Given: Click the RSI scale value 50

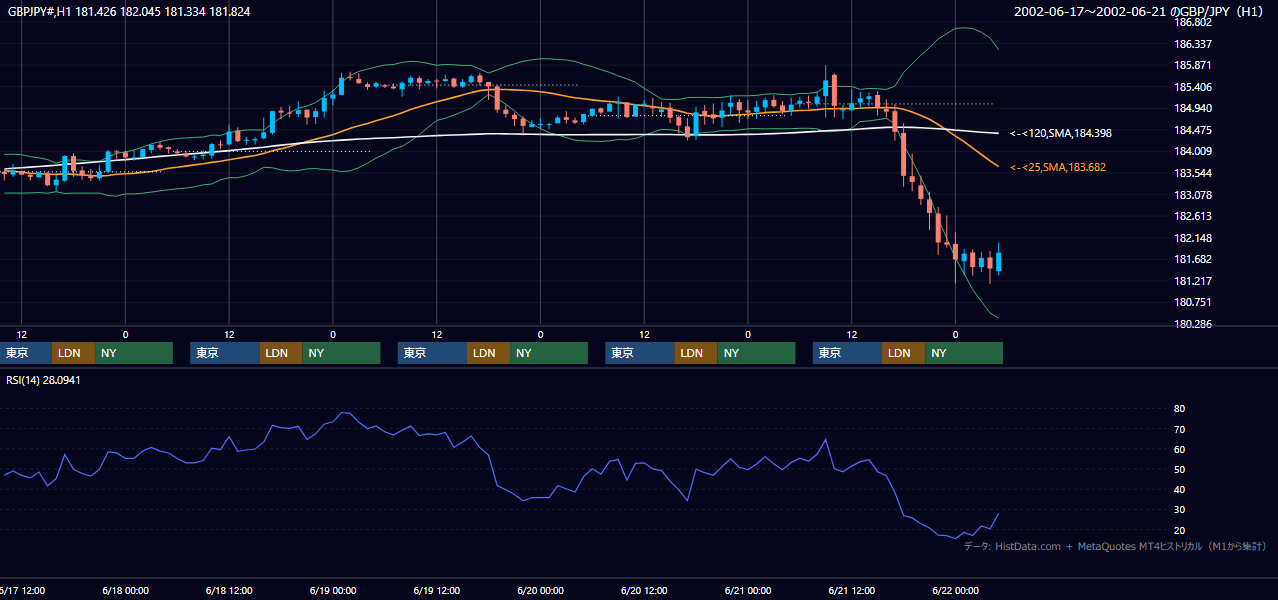Looking at the screenshot, I should (1179, 469).
